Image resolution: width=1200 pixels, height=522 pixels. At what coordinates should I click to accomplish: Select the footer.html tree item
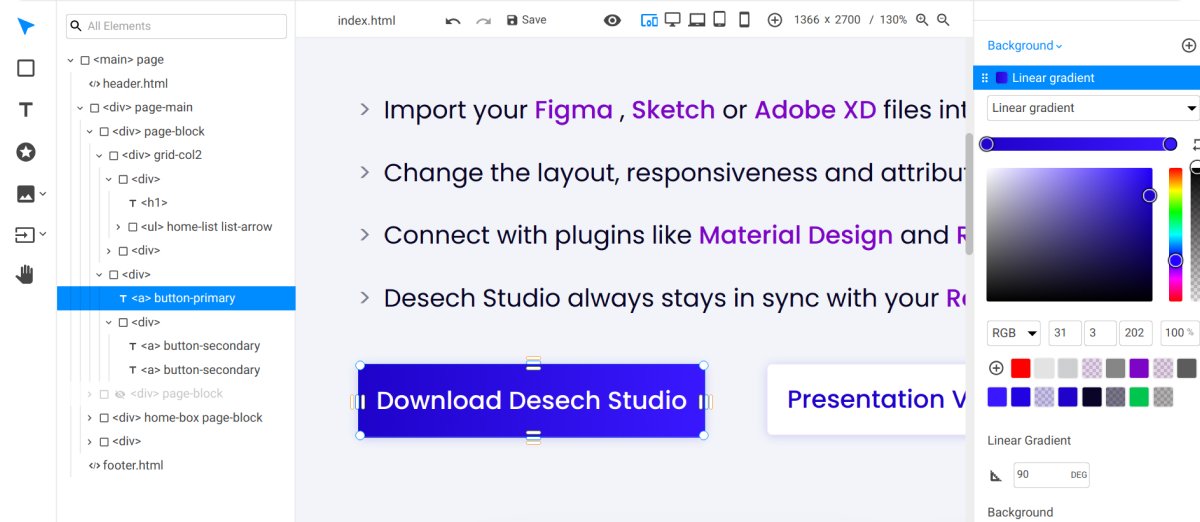click(133, 465)
